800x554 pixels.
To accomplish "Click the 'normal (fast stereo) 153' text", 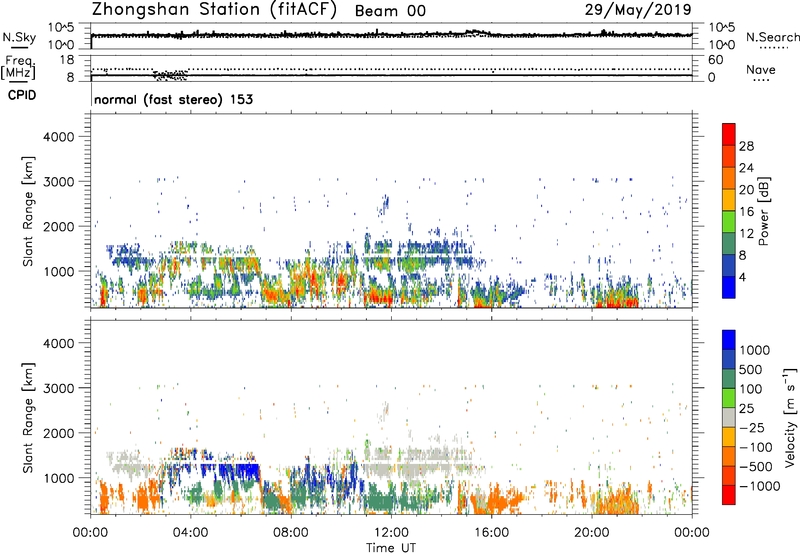I will [x=173, y=99].
